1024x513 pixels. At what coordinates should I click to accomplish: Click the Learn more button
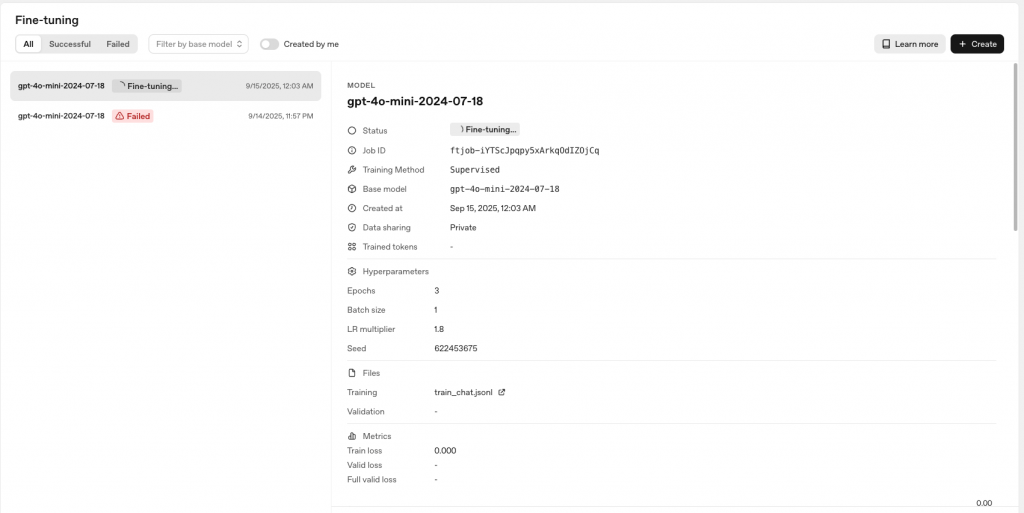910,44
